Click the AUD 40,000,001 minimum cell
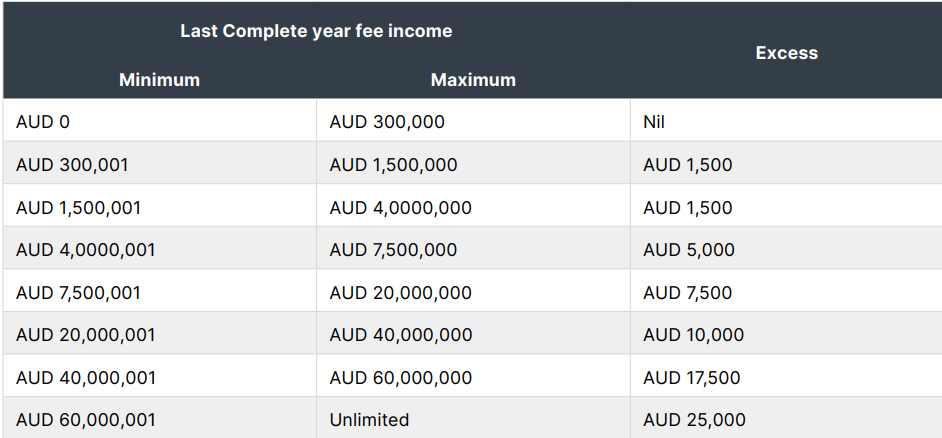The width and height of the screenshot is (942, 438). coord(85,378)
